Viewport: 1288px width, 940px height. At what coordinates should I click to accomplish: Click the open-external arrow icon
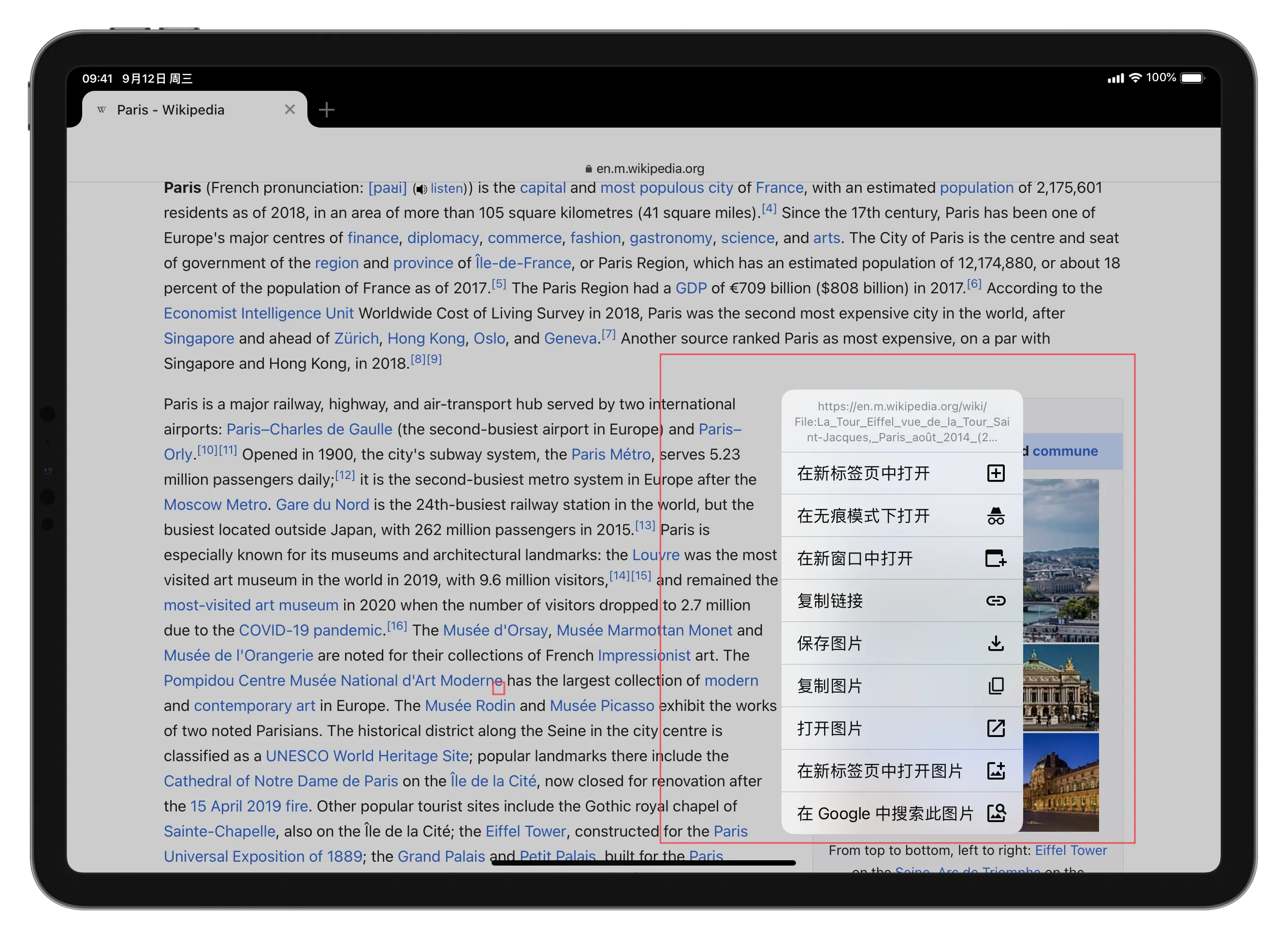click(996, 728)
